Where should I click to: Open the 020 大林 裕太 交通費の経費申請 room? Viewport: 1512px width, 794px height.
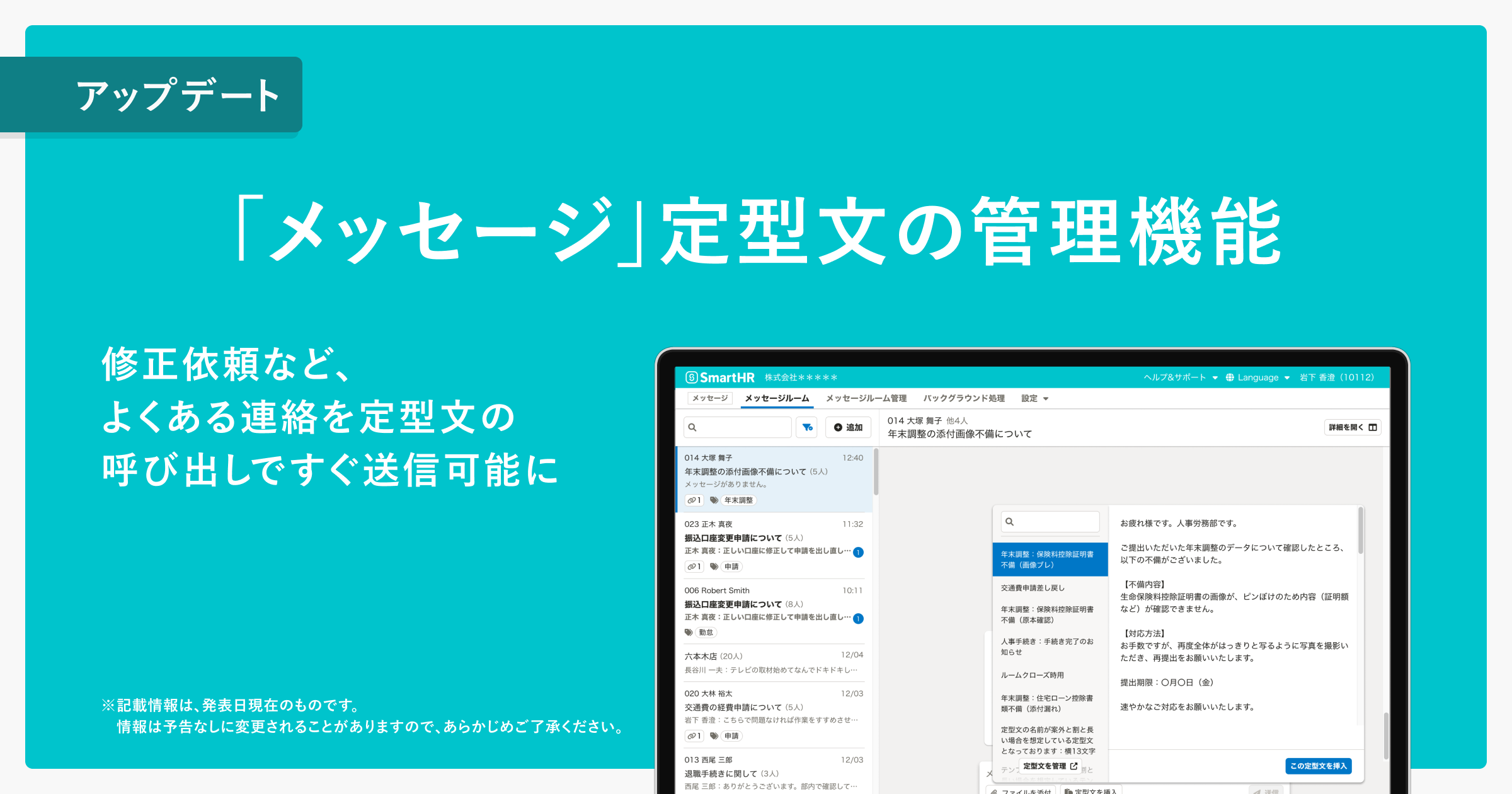774,715
